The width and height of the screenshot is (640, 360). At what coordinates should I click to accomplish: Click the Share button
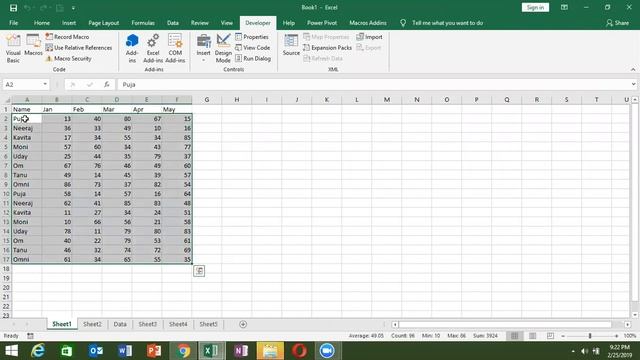tap(618, 23)
